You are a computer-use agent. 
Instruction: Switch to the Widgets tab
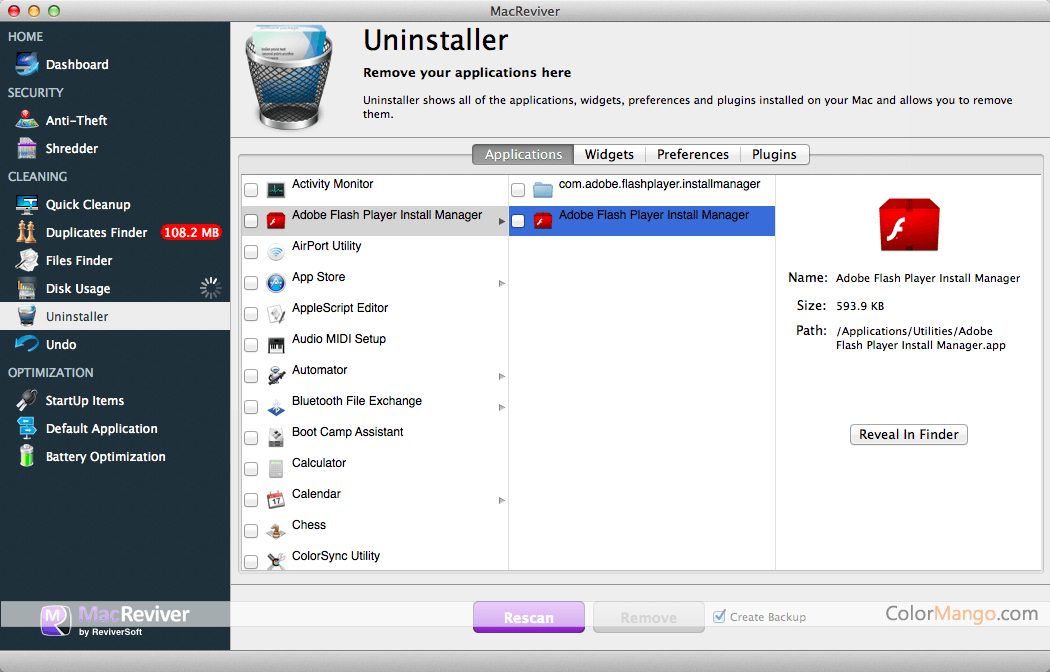point(609,154)
